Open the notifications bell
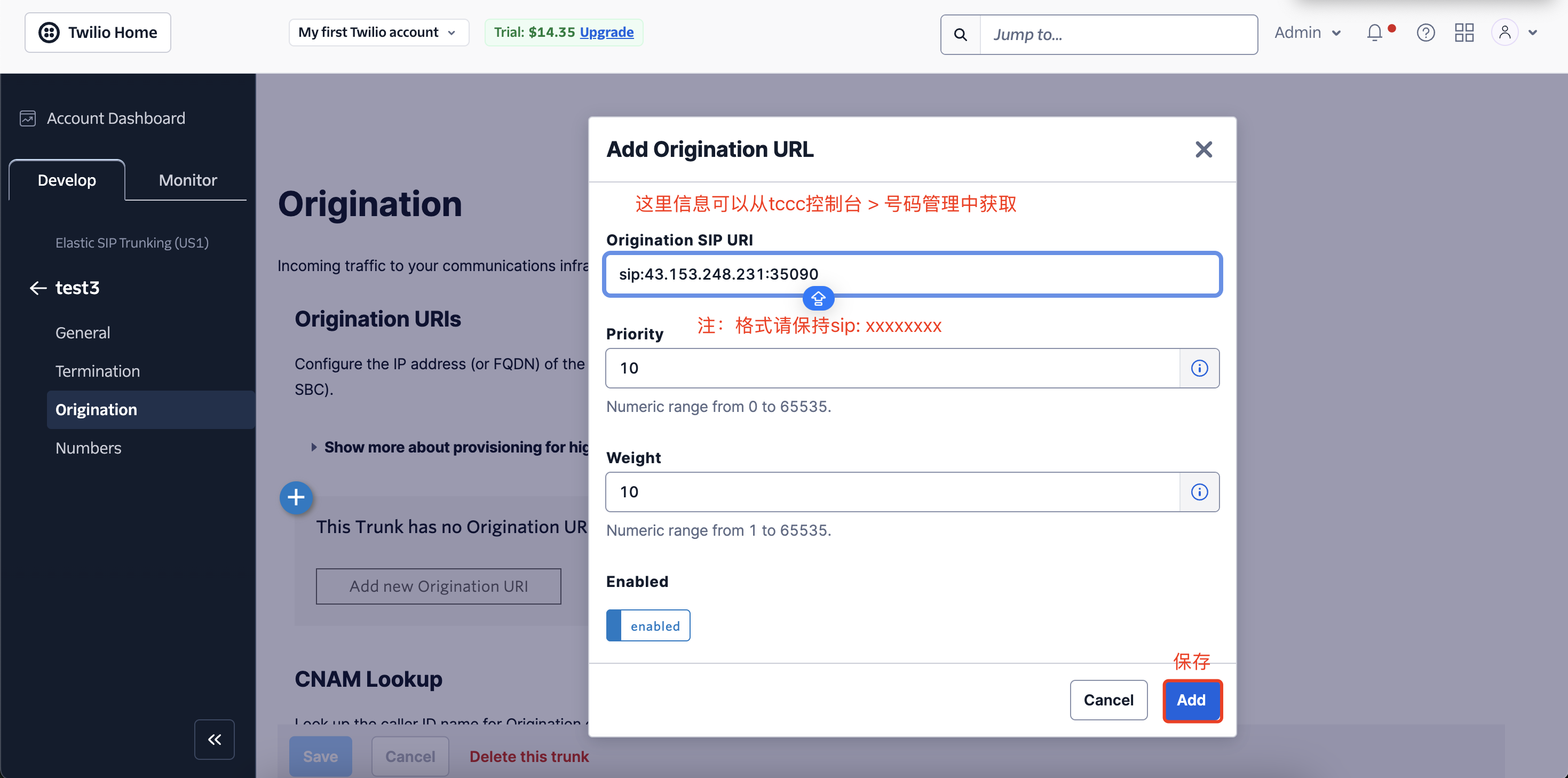This screenshot has width=1568, height=778. click(x=1374, y=32)
